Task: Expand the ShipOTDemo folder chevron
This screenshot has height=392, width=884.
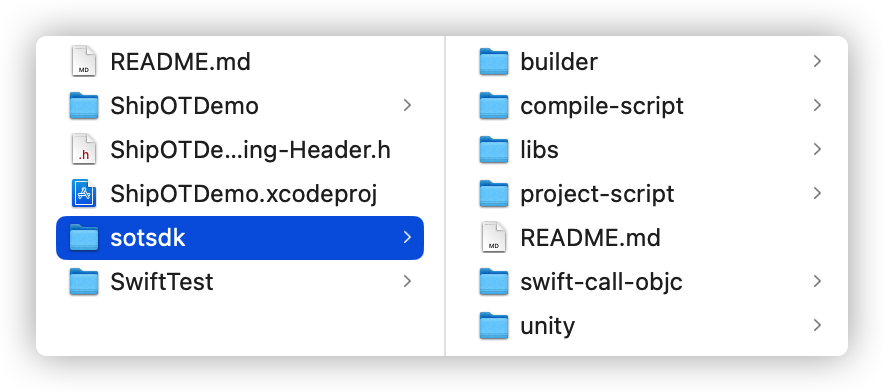Action: [407, 105]
